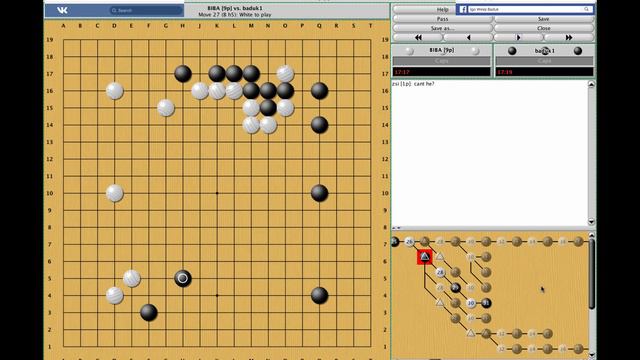Step forward one move

coord(518,38)
